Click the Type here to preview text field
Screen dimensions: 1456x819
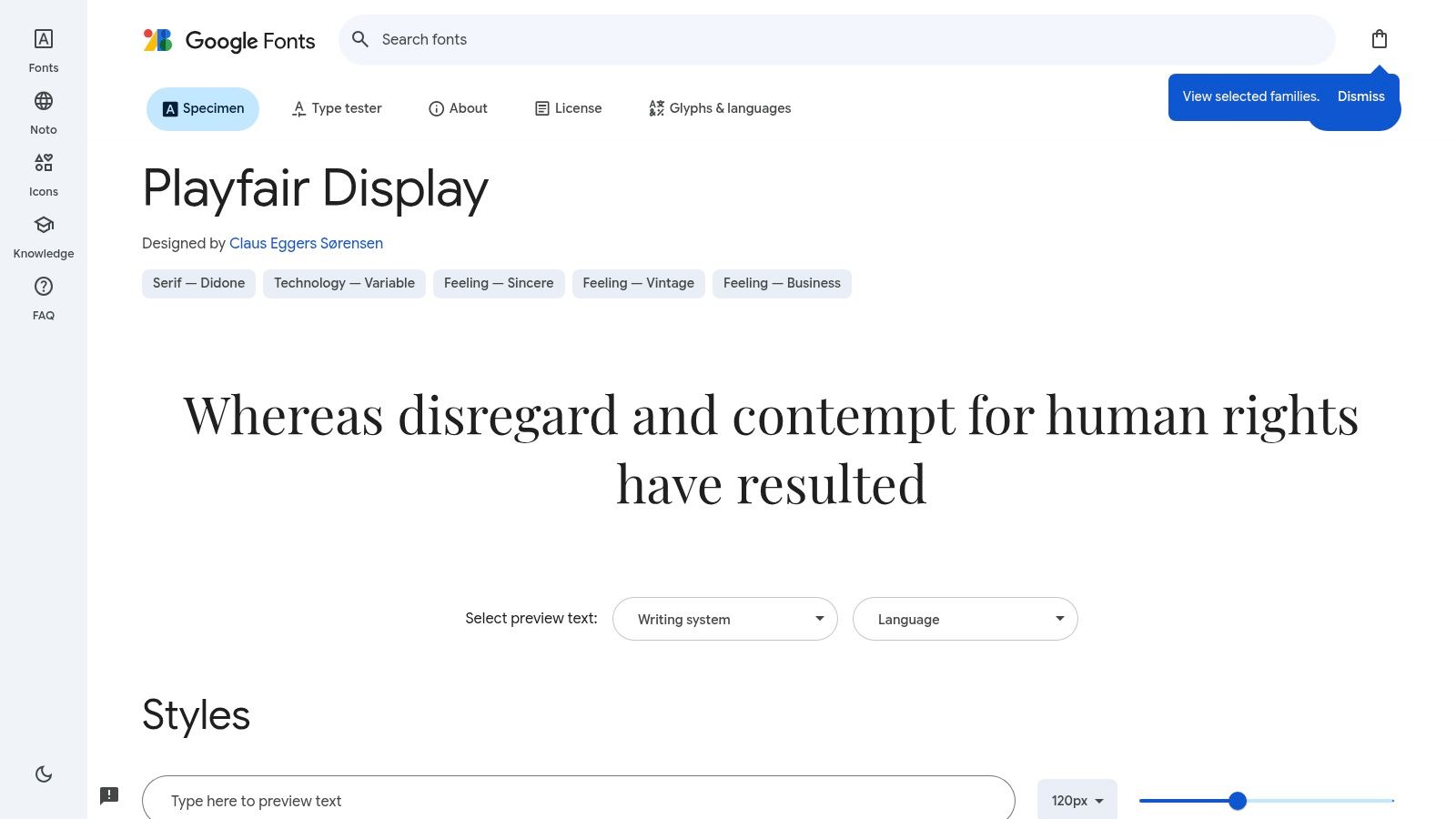[579, 800]
